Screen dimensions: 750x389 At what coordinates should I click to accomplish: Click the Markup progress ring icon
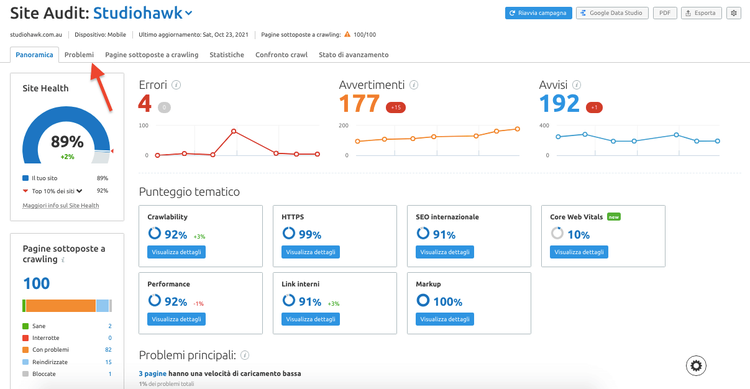point(423,300)
